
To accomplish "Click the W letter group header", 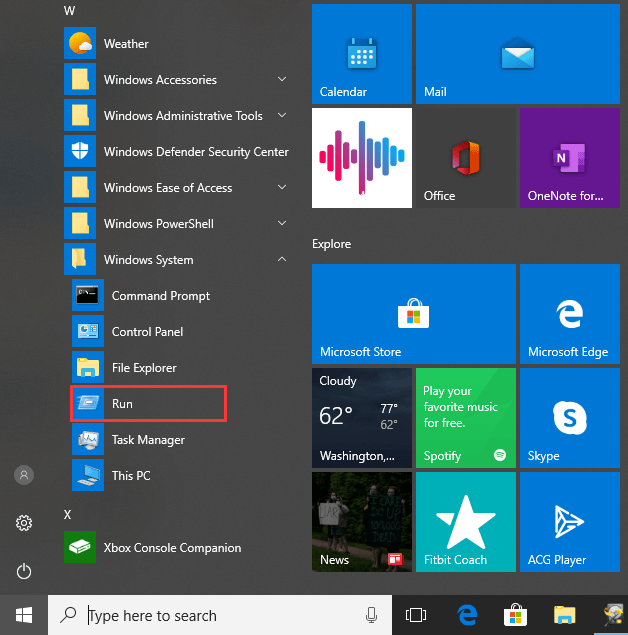I will point(69,11).
